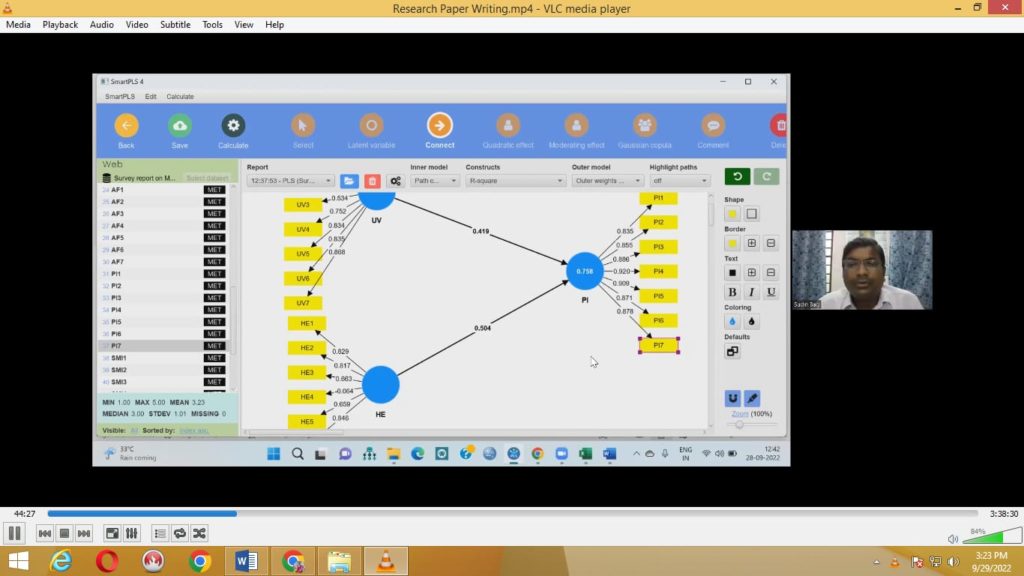Click the remaining time display 3:38:30
Screen dimensions: 1024x576
pos(1003,513)
